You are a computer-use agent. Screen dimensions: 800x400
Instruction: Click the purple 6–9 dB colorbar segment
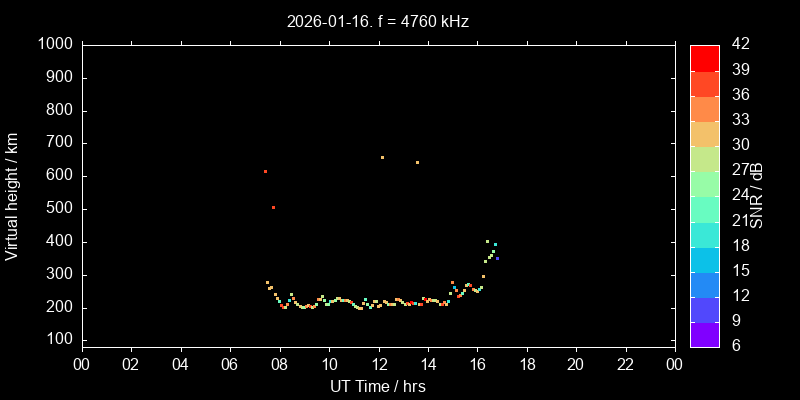click(x=704, y=334)
